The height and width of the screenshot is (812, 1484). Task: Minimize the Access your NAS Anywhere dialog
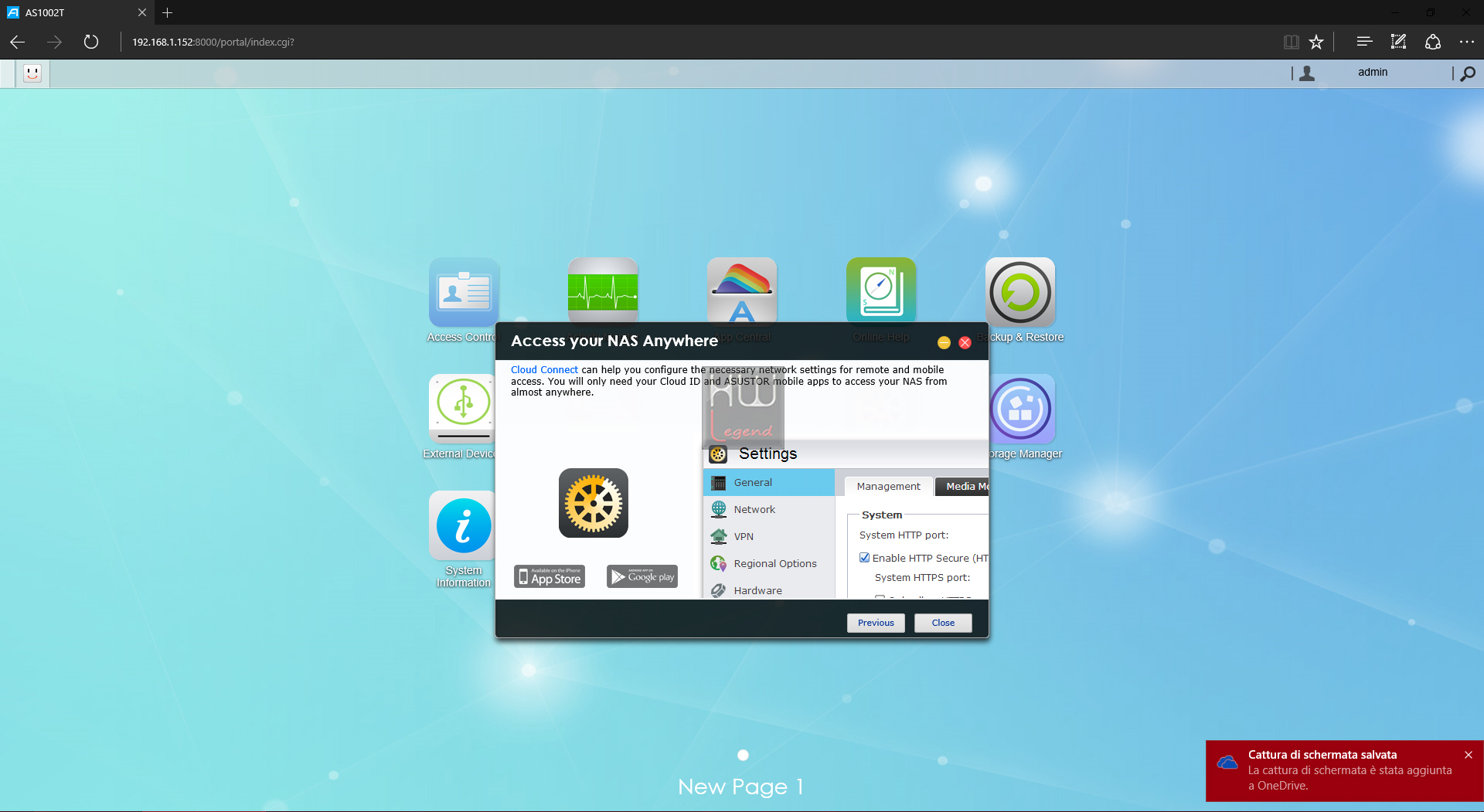944,342
